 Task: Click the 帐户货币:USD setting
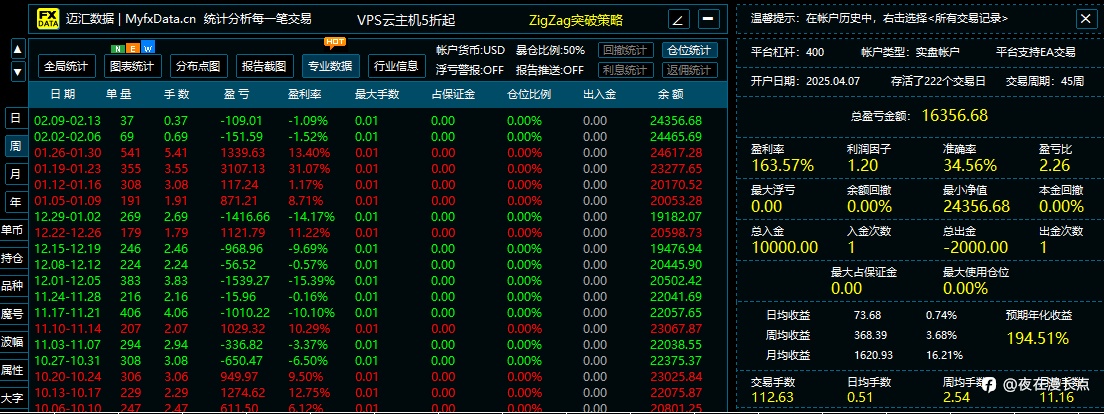(470, 50)
